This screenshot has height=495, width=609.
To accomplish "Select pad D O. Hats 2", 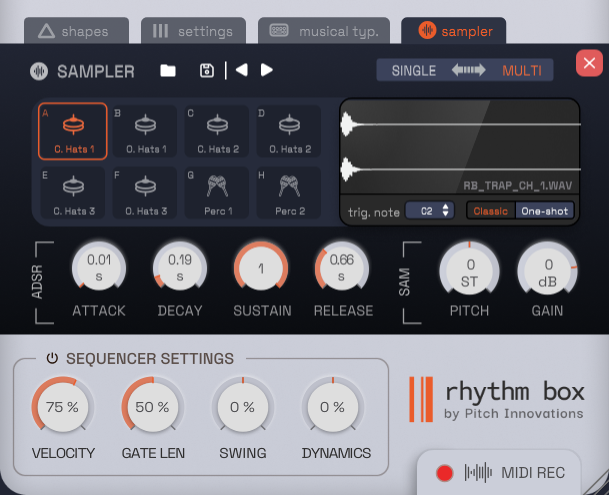I will (289, 131).
